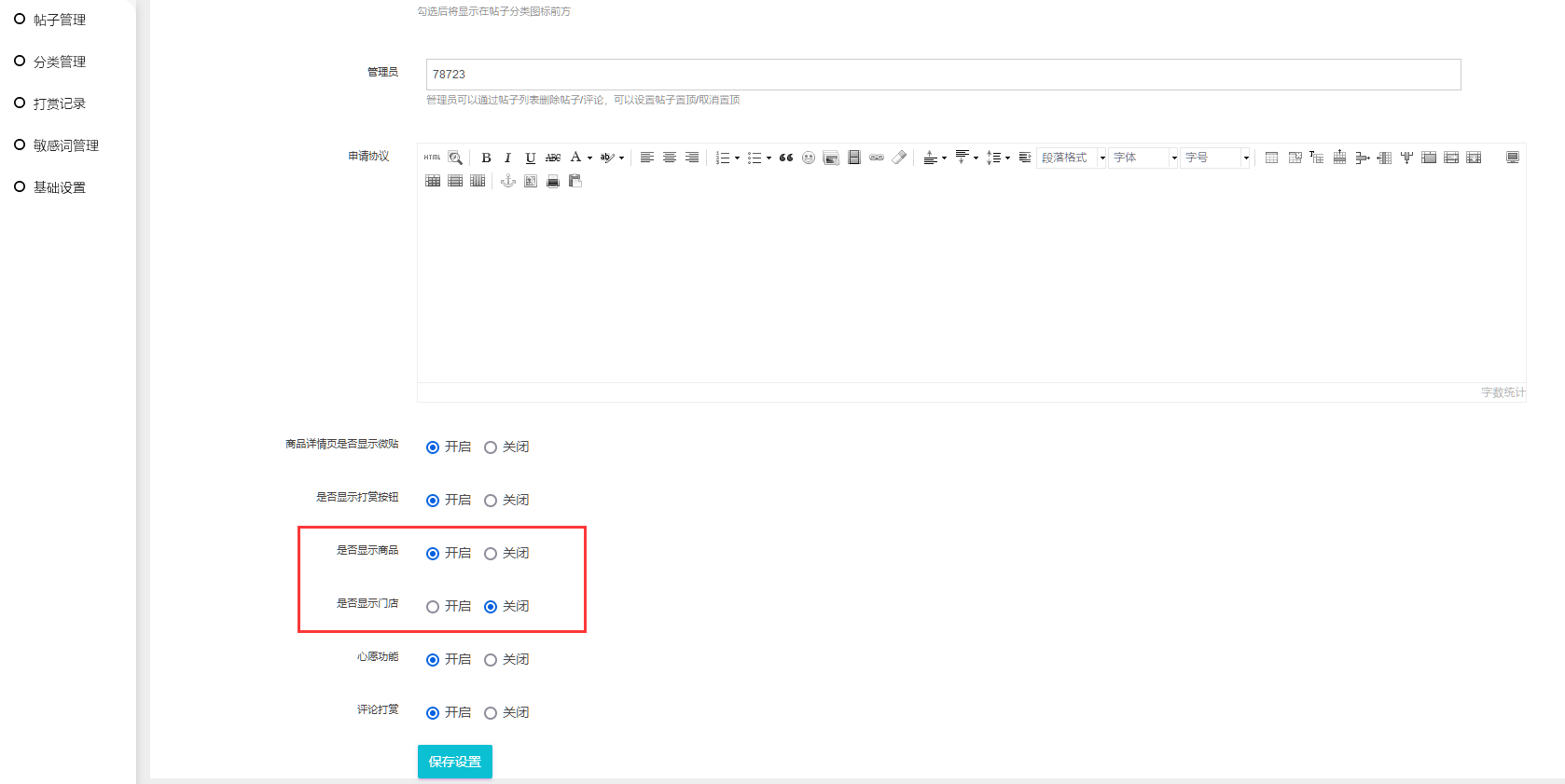Toggle fullscreen editor mode icon

pos(1512,158)
